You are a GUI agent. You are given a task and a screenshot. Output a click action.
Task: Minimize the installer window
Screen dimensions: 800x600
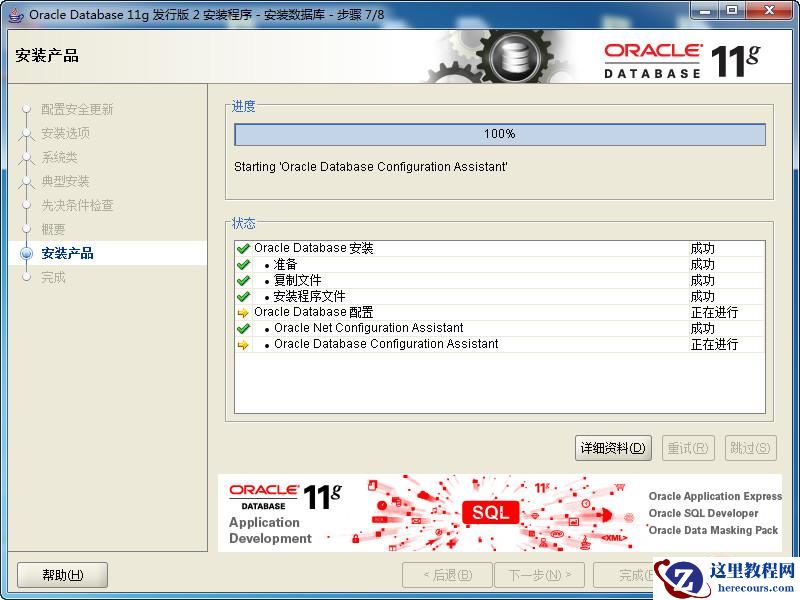[705, 11]
